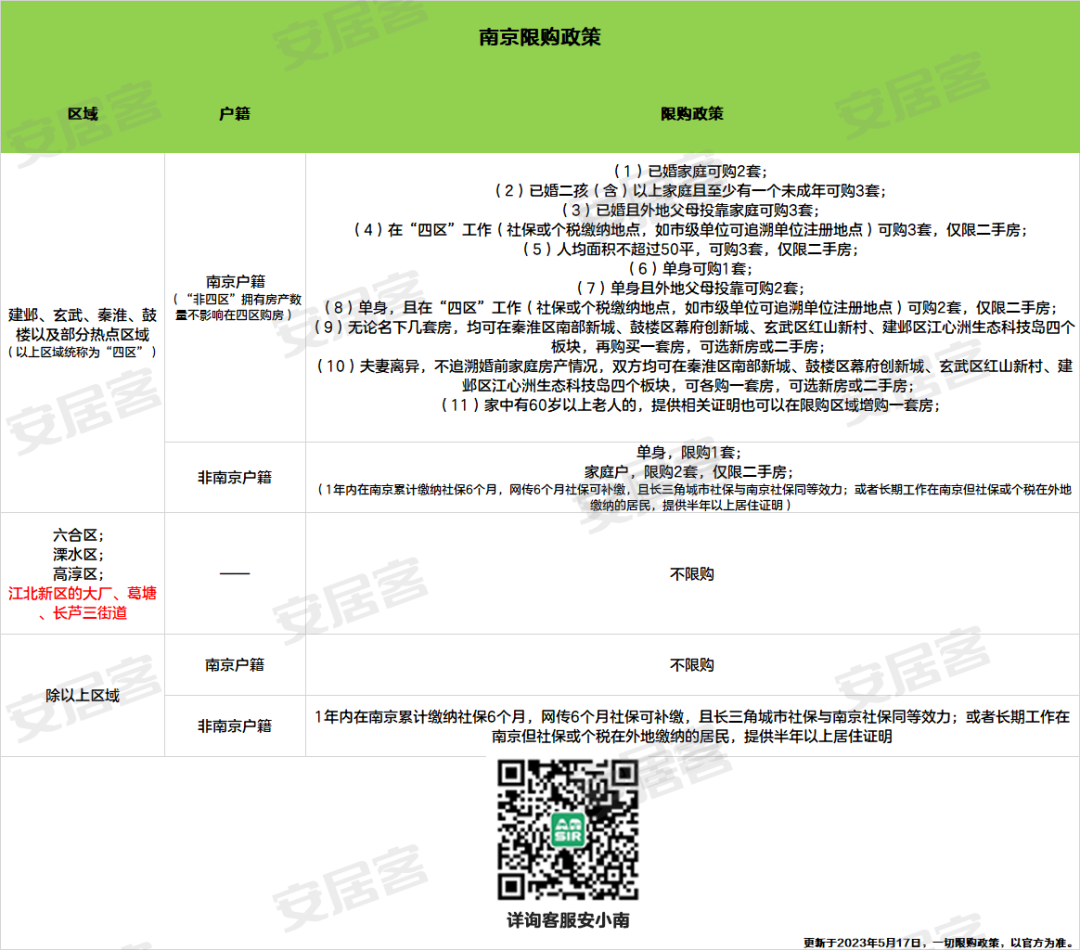Click the large-print 1年内在南京累计缴纳社保6个月 text
Image resolution: width=1080 pixels, height=950 pixels.
pyautogui.click(x=692, y=727)
